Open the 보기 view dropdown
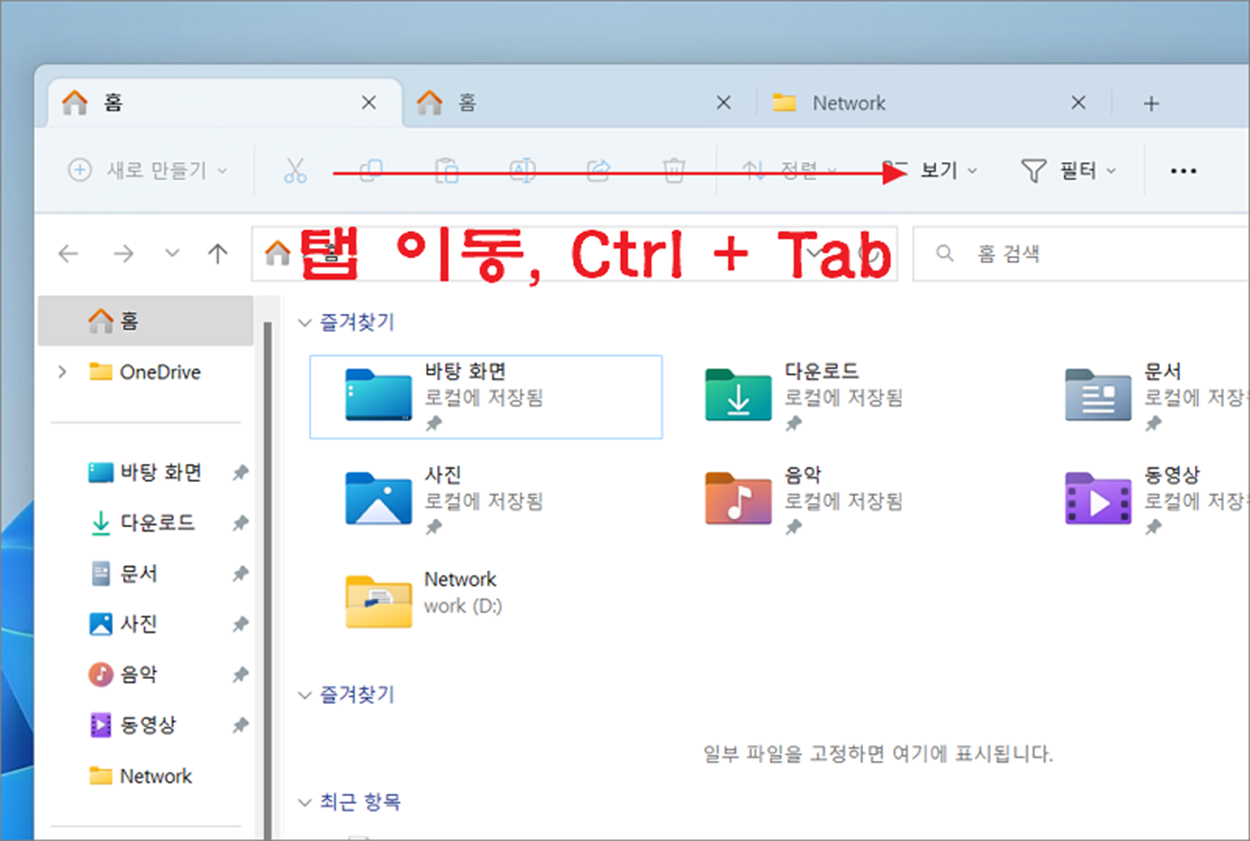Image resolution: width=1250 pixels, height=841 pixels. [x=930, y=171]
